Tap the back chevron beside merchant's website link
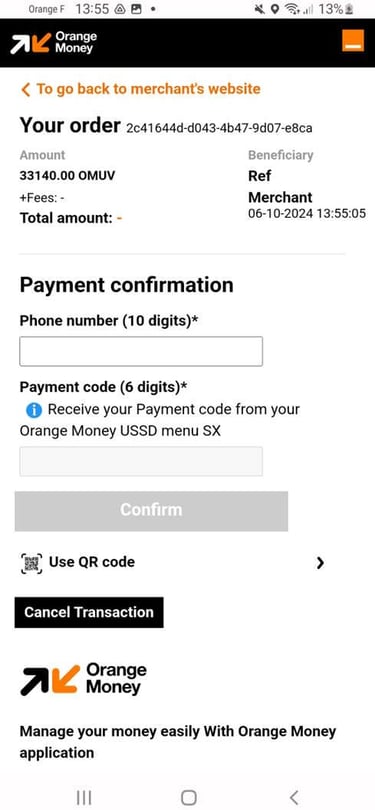The height and width of the screenshot is (810, 375). [25, 90]
